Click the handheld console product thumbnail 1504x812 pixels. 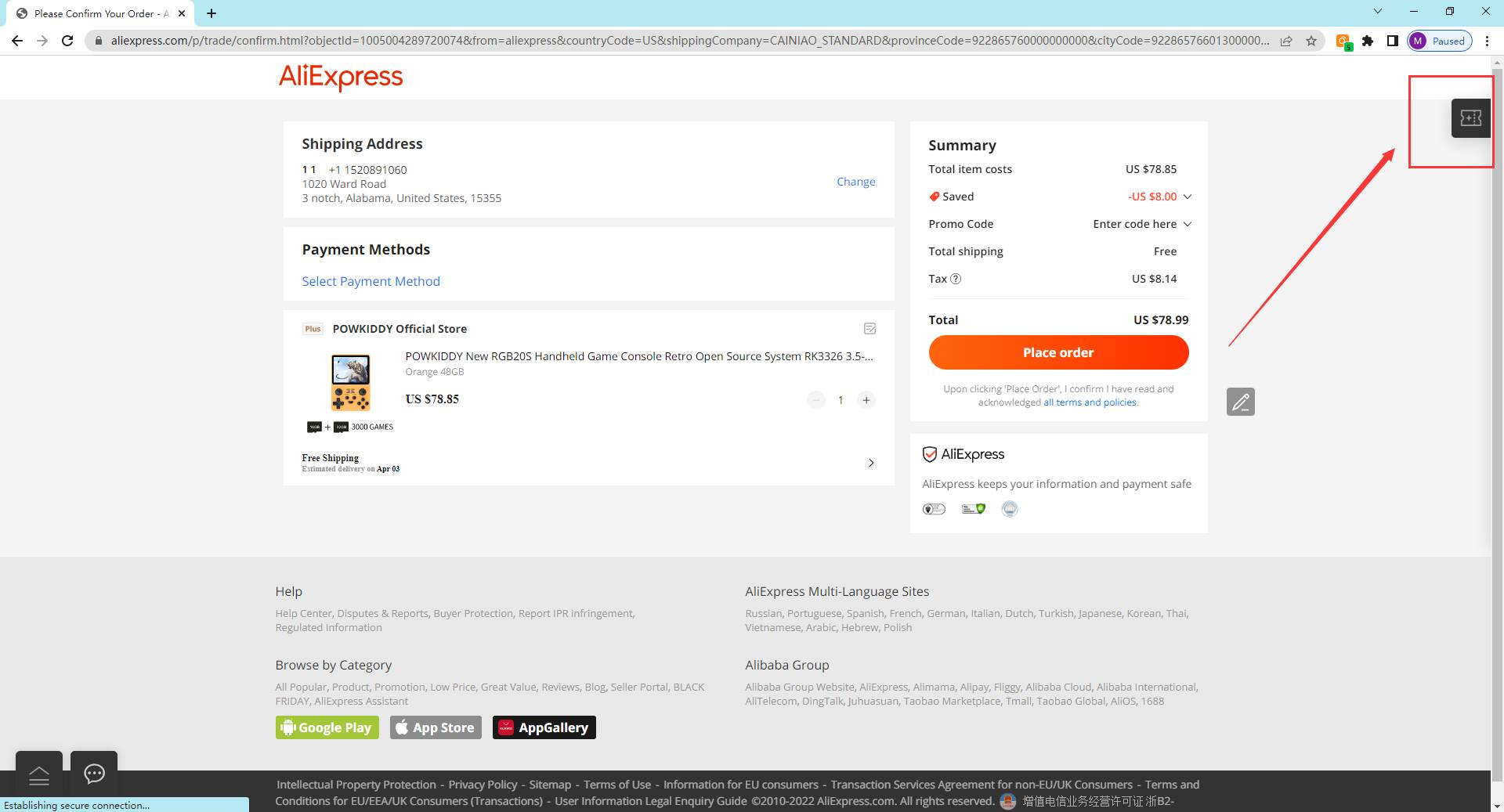pyautogui.click(x=351, y=383)
